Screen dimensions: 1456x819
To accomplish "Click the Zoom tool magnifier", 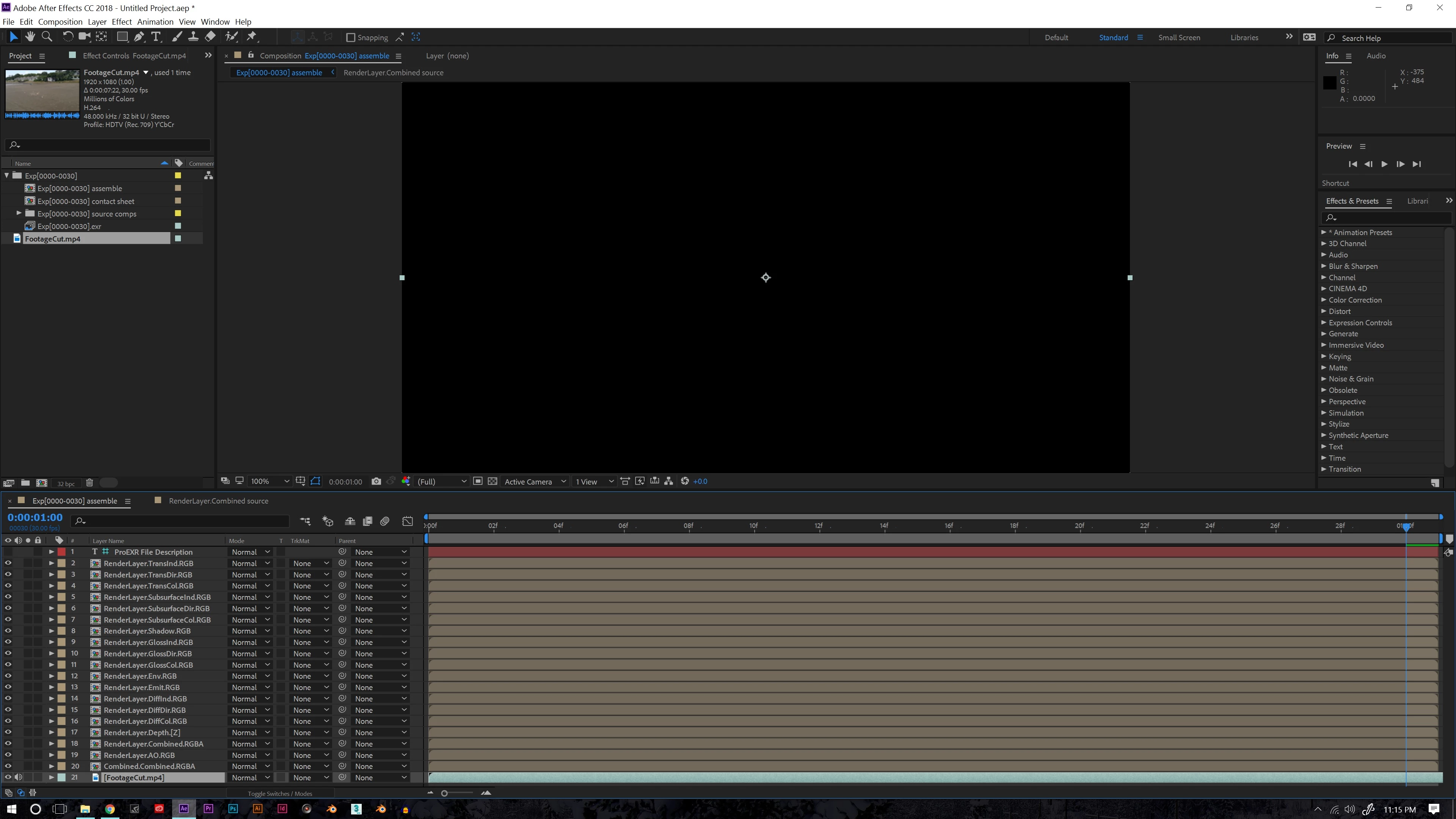I will pyautogui.click(x=47, y=37).
